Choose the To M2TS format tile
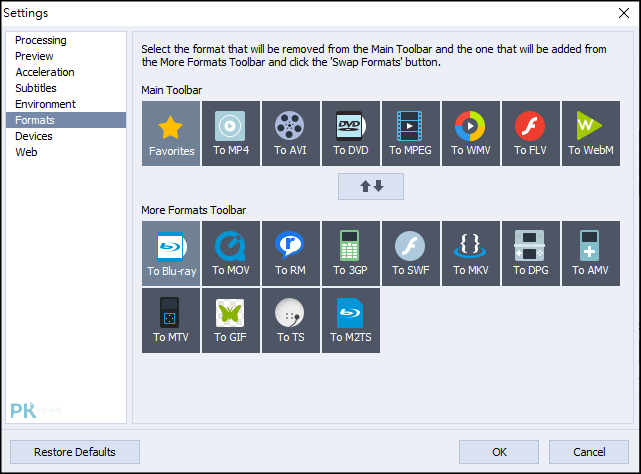 tap(351, 321)
